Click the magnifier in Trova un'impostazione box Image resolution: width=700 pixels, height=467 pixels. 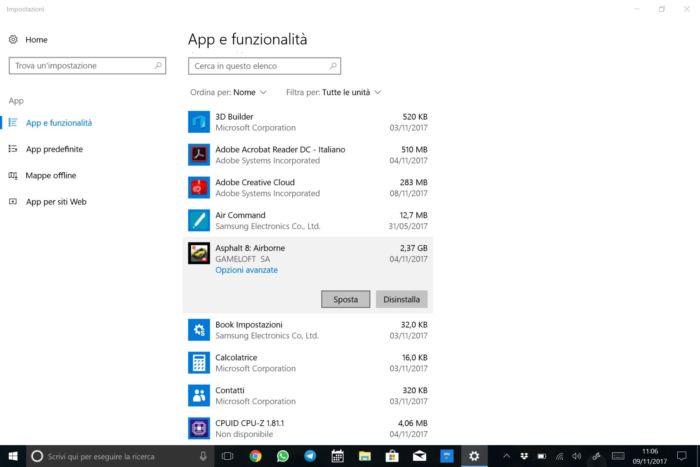(x=158, y=65)
